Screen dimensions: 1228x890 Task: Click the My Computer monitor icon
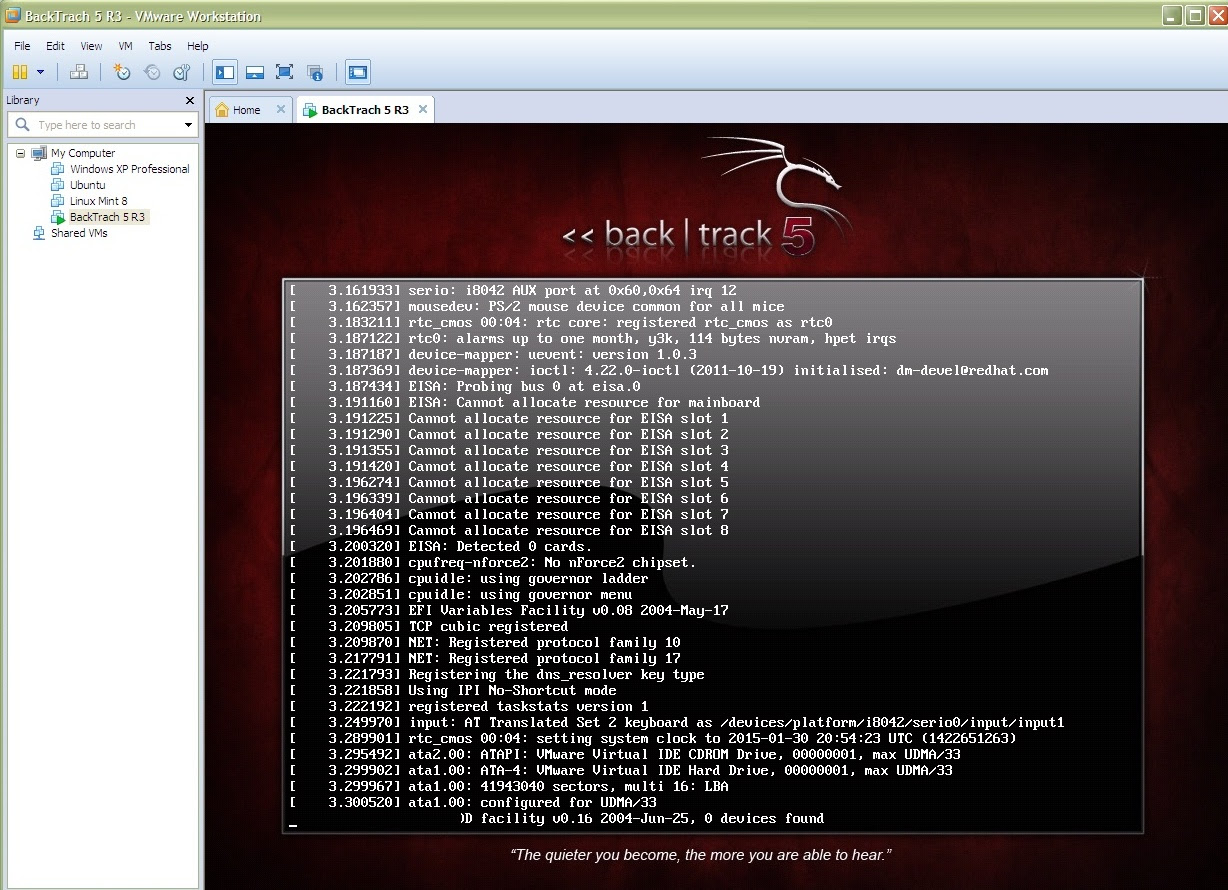pos(39,153)
